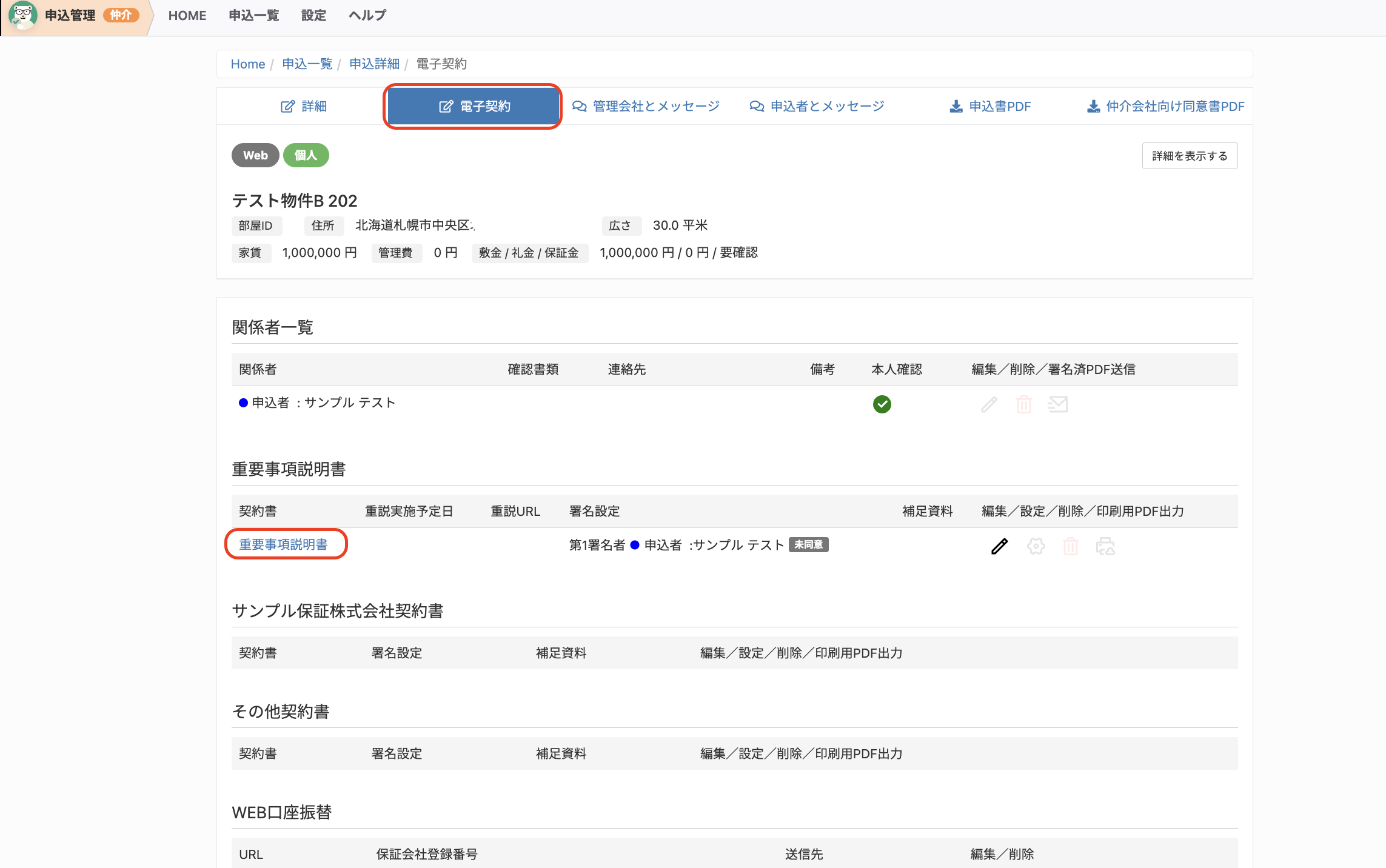
Task: Edit 重要事項説明書 with the black pencil icon
Action: click(x=999, y=546)
